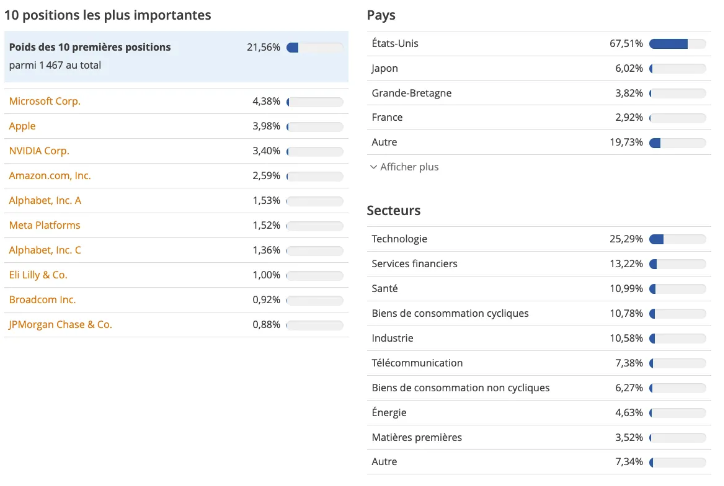Select the Grande-Bretagne country row label
This screenshot has width=724, height=486.
pyautogui.click(x=411, y=93)
